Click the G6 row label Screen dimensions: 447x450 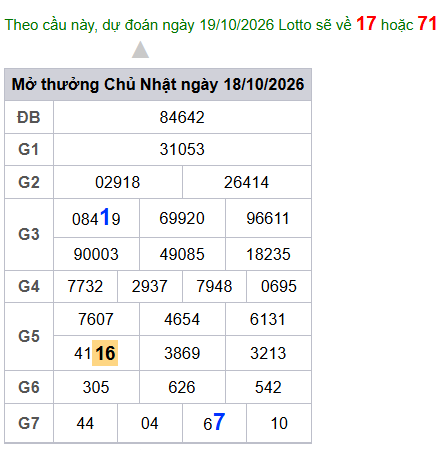coord(29,387)
